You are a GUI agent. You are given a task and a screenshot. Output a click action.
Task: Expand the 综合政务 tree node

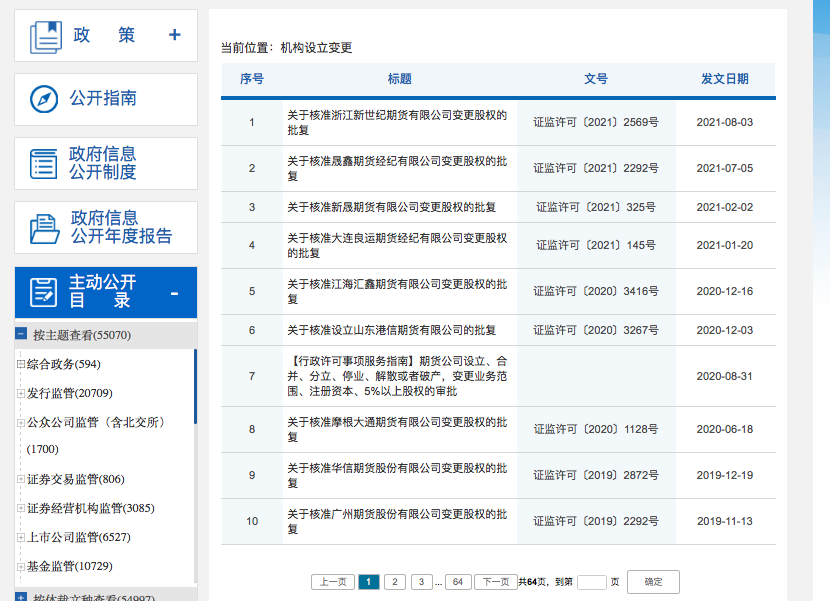(21, 364)
